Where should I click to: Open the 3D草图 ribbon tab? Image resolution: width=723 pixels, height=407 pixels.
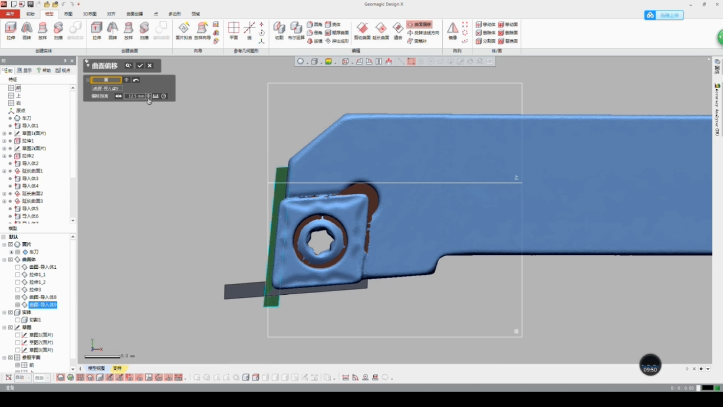pyautogui.click(x=89, y=14)
